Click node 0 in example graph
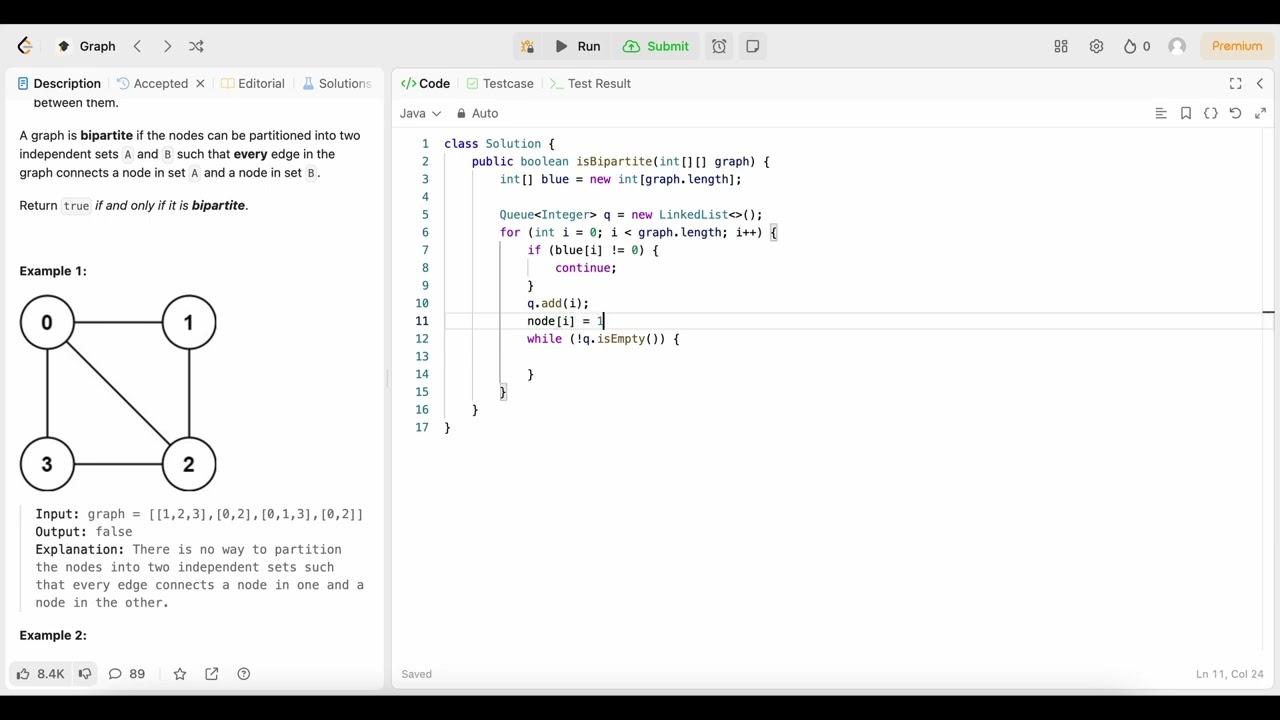 point(47,322)
